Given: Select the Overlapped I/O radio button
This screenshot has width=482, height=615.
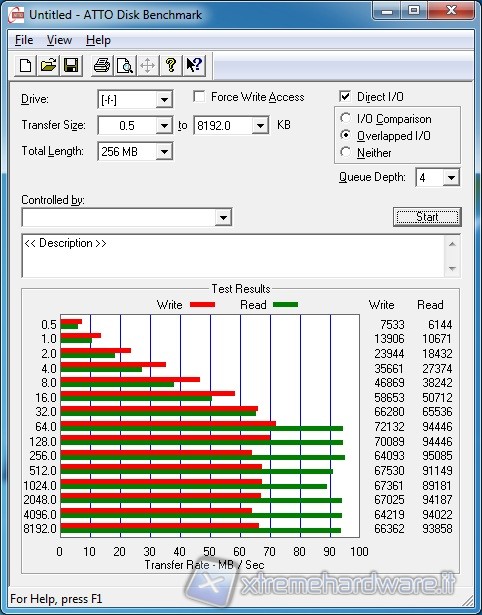Looking at the screenshot, I should 346,135.
